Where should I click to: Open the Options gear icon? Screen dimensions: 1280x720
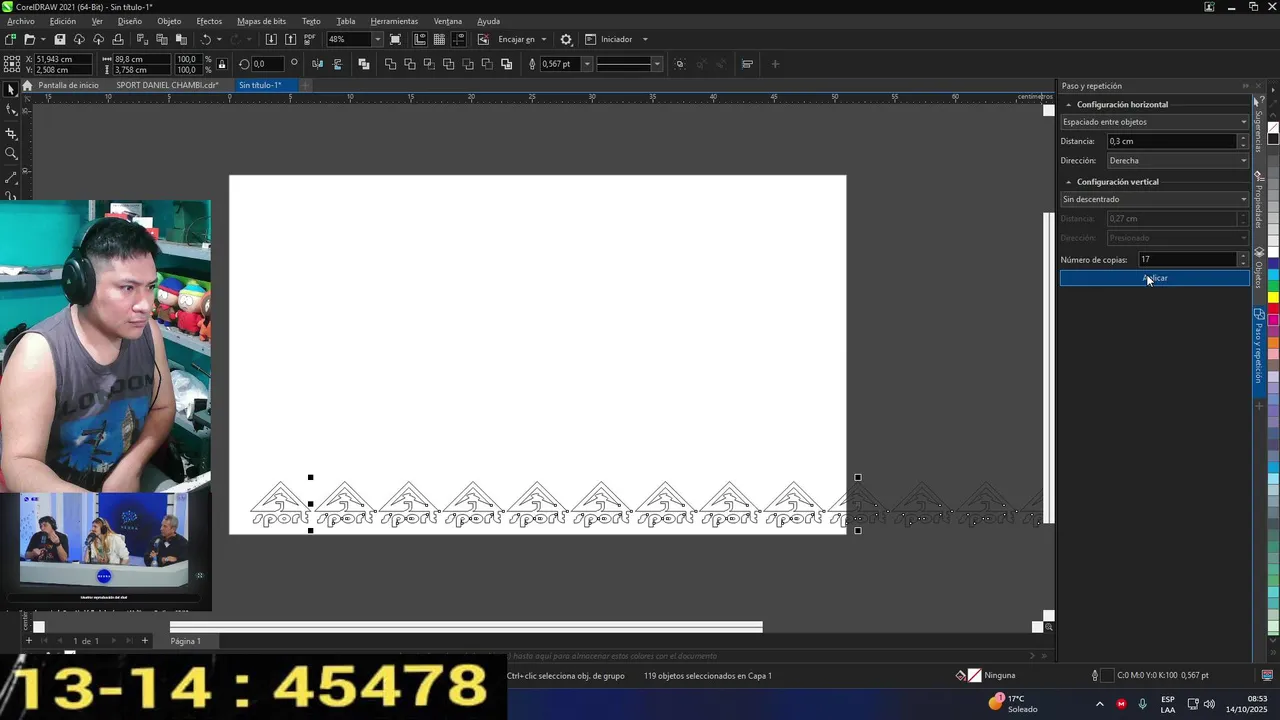click(x=566, y=39)
